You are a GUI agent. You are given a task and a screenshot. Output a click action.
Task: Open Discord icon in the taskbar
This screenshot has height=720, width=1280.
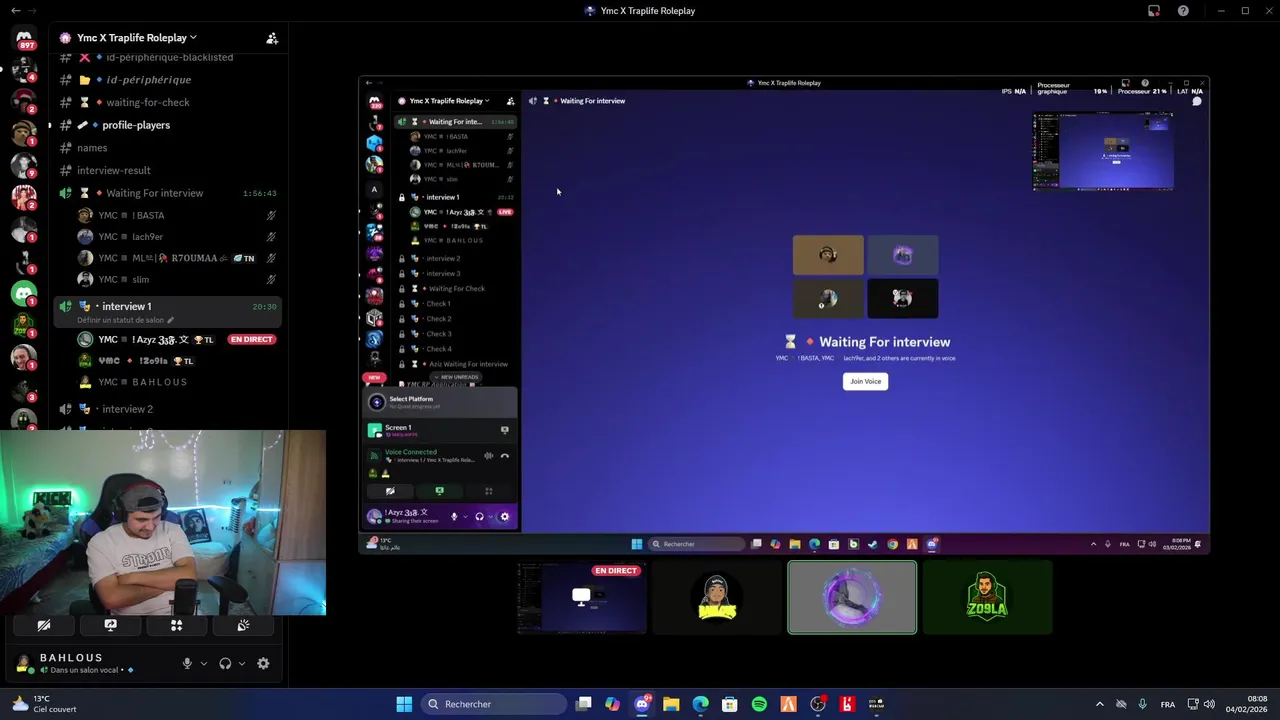642,704
